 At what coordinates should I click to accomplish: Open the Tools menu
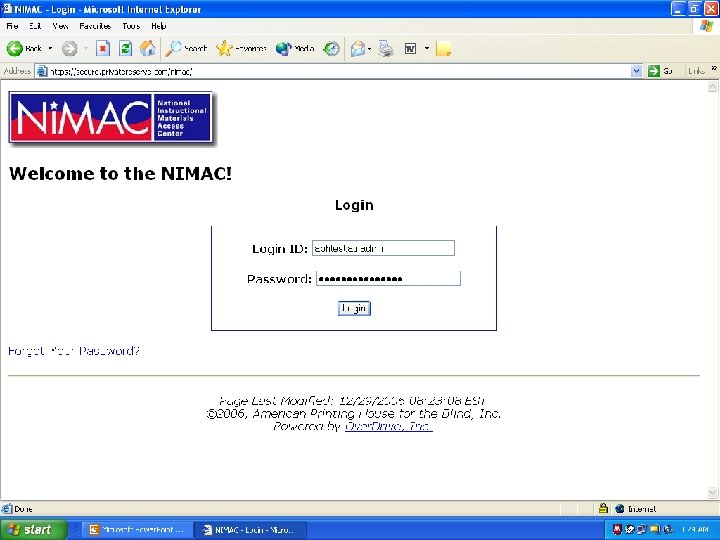coord(131,26)
